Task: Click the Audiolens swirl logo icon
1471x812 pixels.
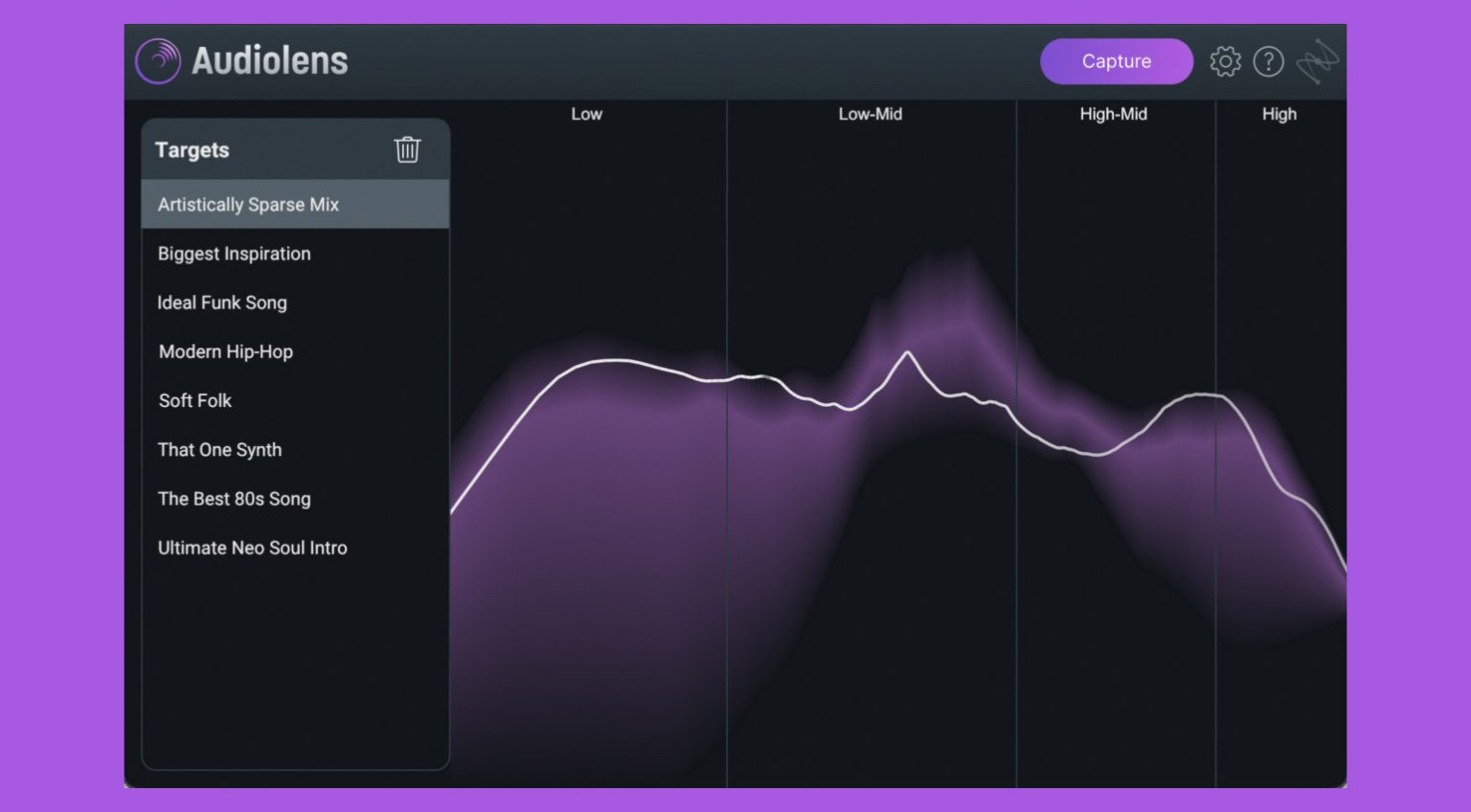Action: 158,61
